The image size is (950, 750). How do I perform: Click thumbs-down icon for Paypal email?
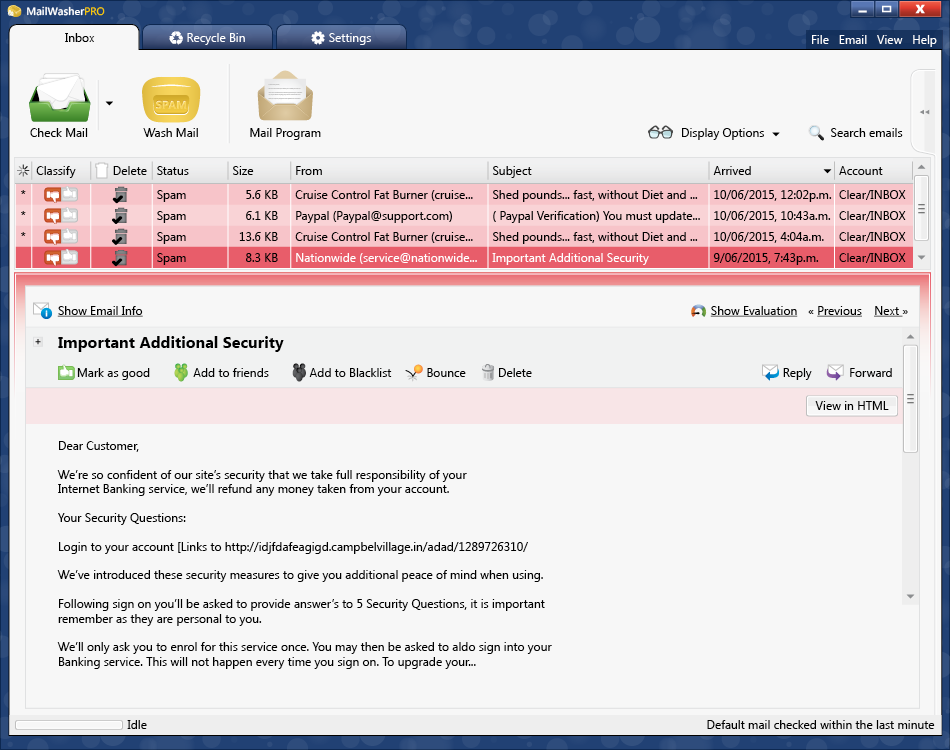(52, 216)
